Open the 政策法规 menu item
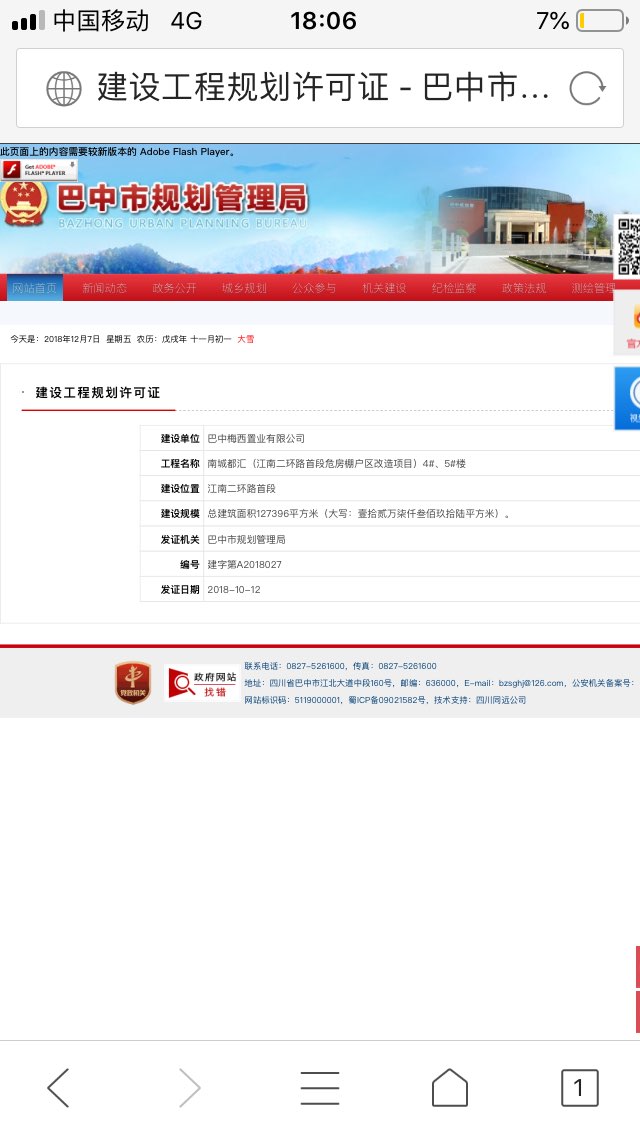The image size is (640, 1136). point(524,288)
